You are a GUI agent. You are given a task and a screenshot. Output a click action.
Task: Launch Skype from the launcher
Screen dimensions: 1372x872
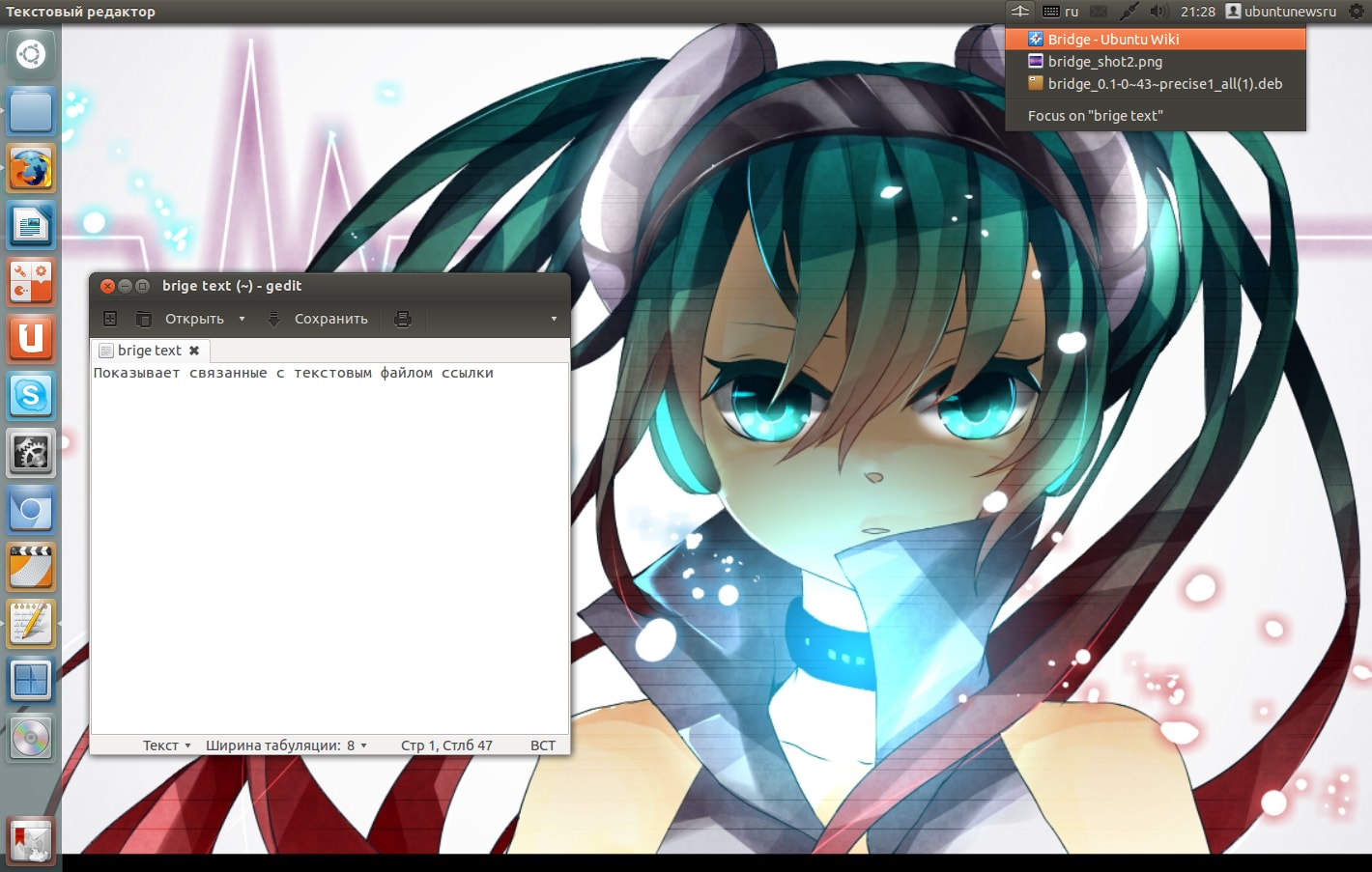point(31,396)
